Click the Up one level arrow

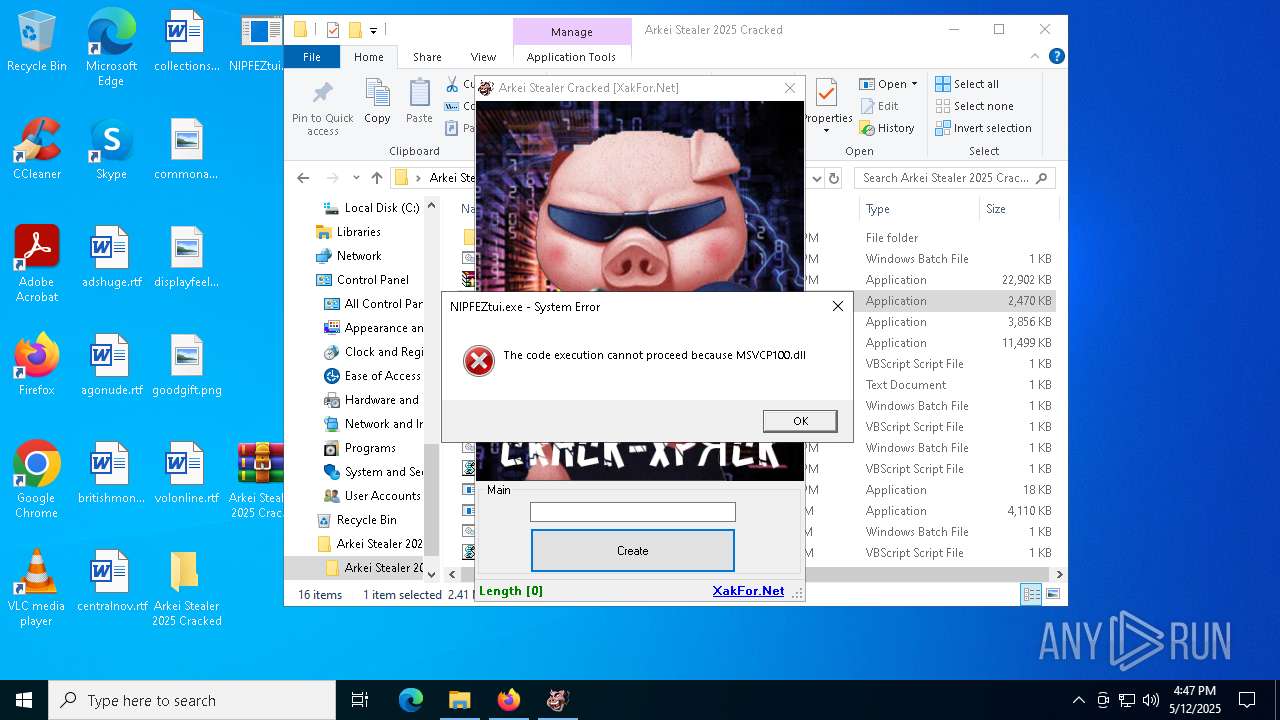click(376, 178)
